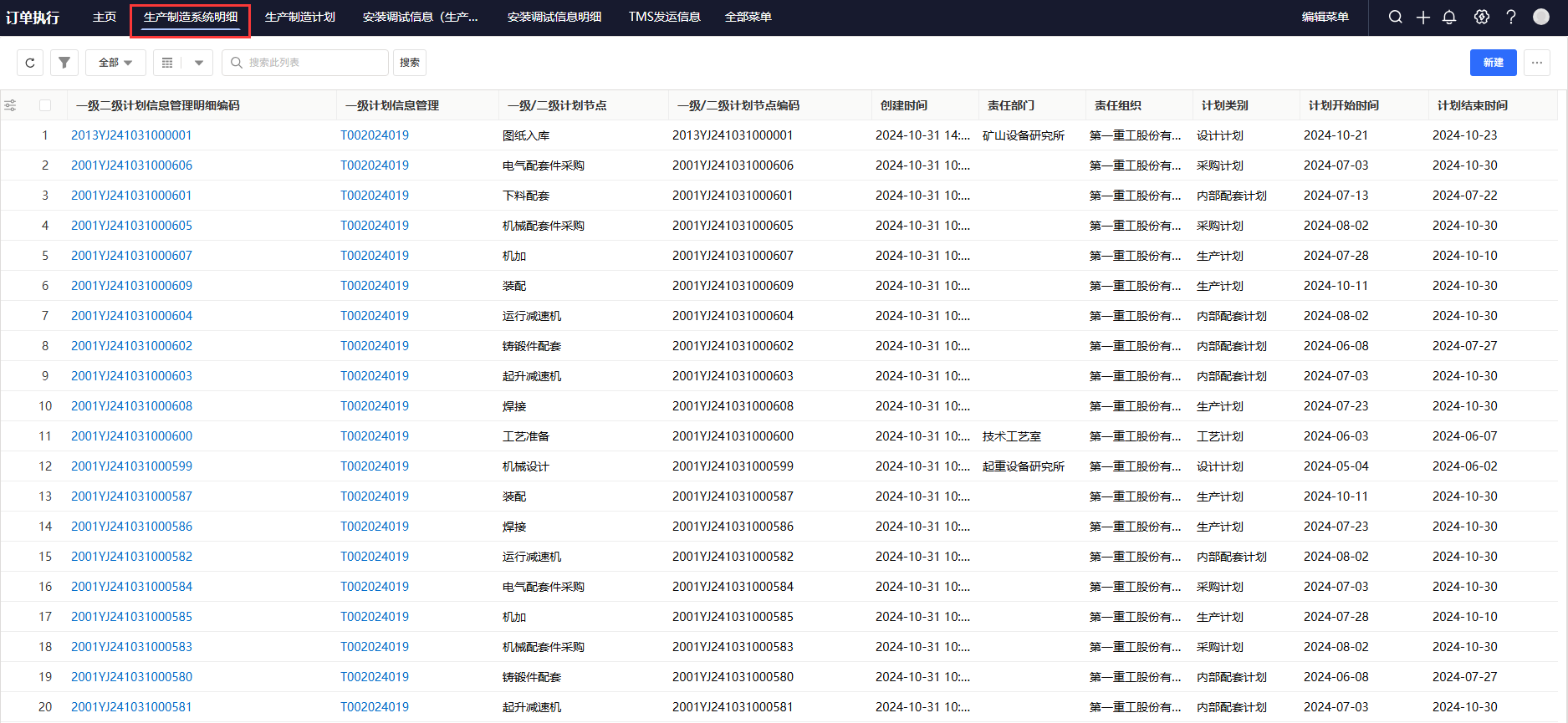
Task: Click the blue 新建 button
Action: click(x=1493, y=63)
